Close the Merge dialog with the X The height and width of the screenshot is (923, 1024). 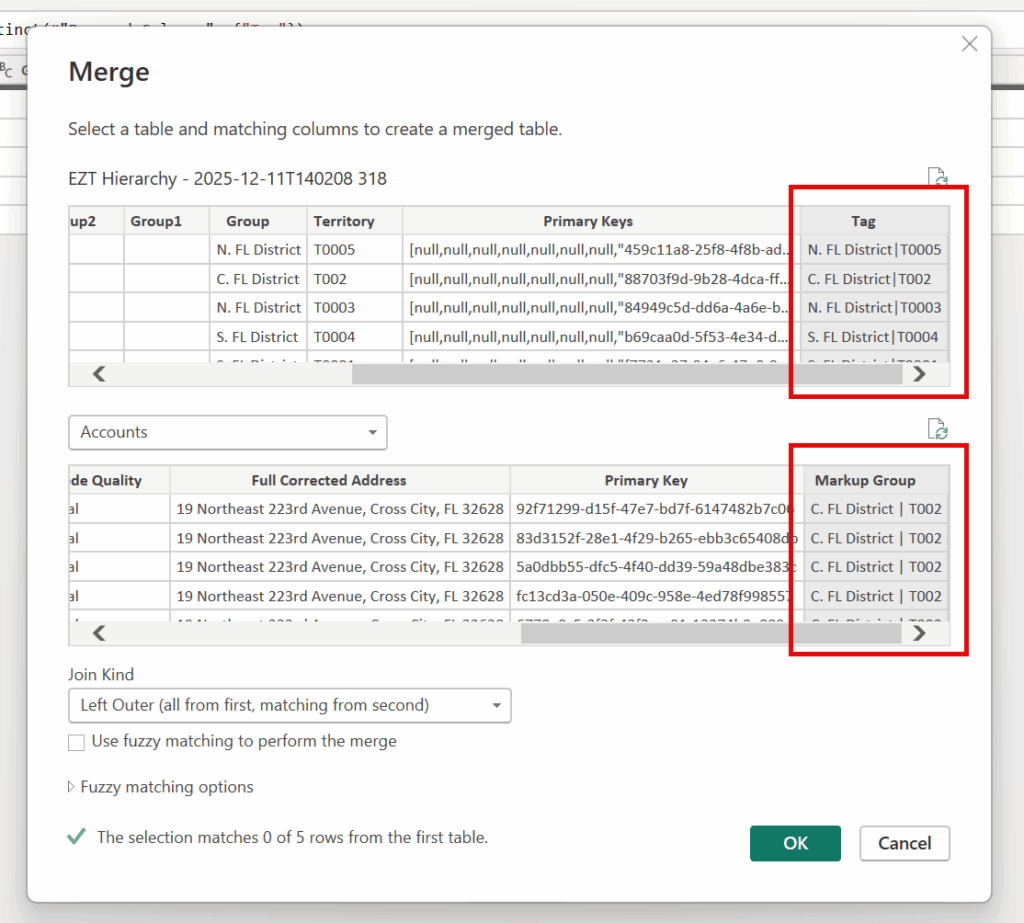click(x=968, y=44)
